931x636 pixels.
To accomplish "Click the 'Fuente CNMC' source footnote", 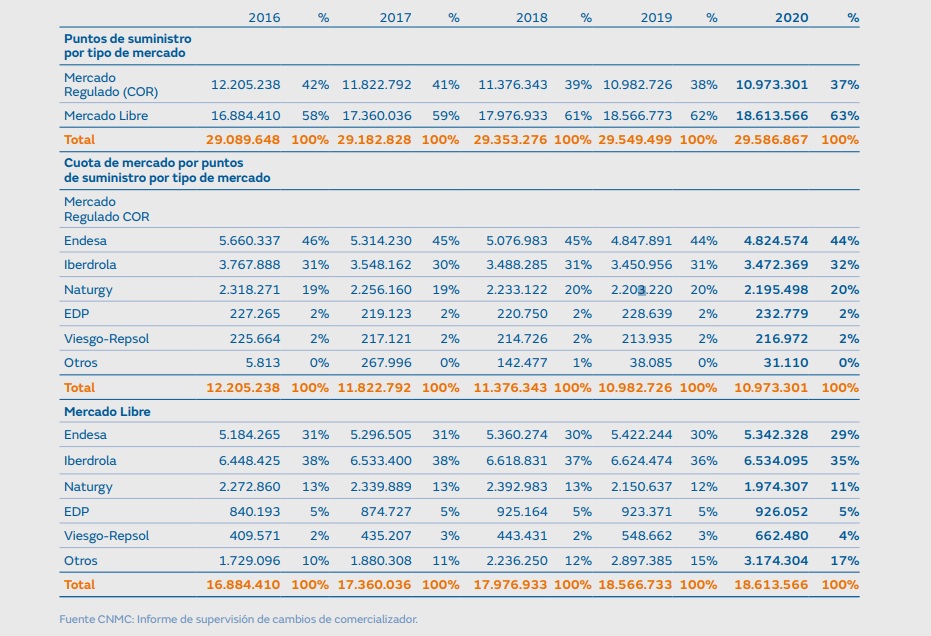I will [x=238, y=619].
